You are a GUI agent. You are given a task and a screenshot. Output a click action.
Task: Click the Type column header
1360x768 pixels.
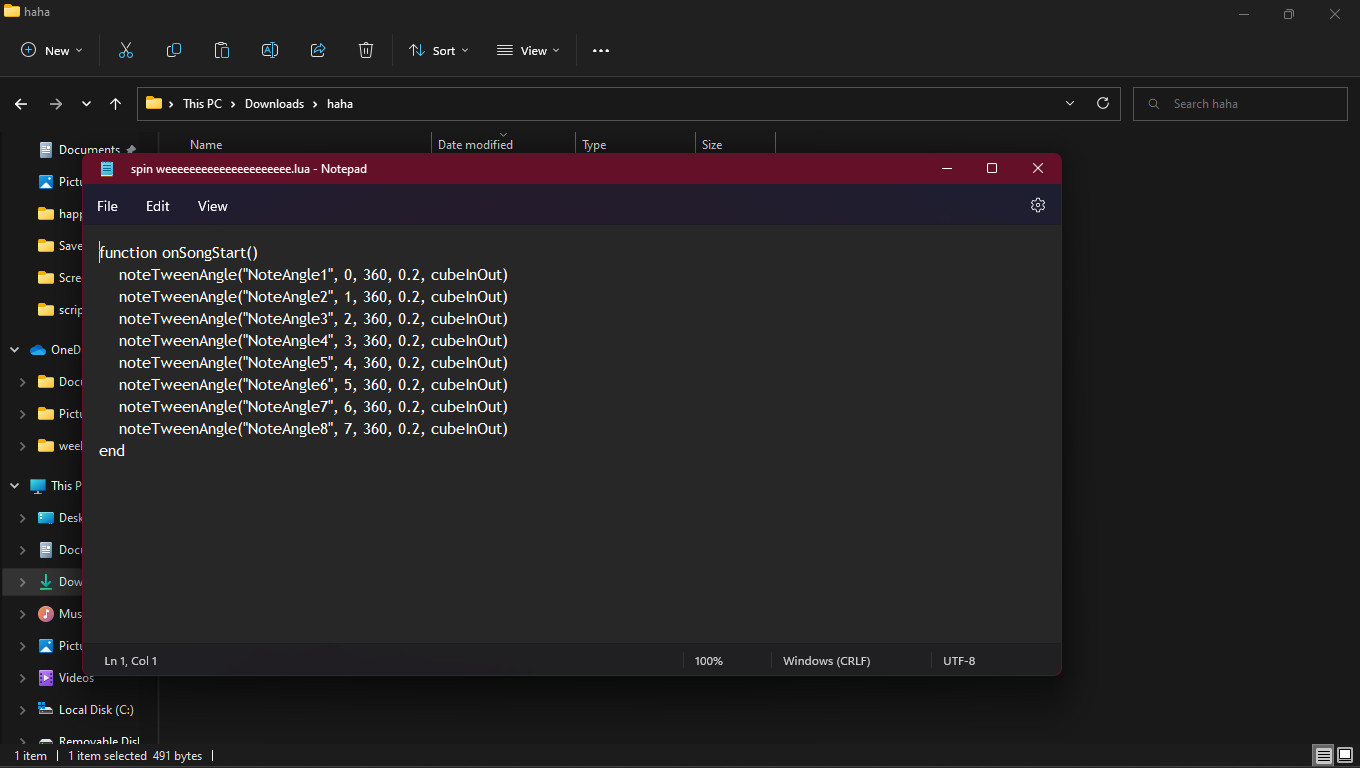point(635,145)
